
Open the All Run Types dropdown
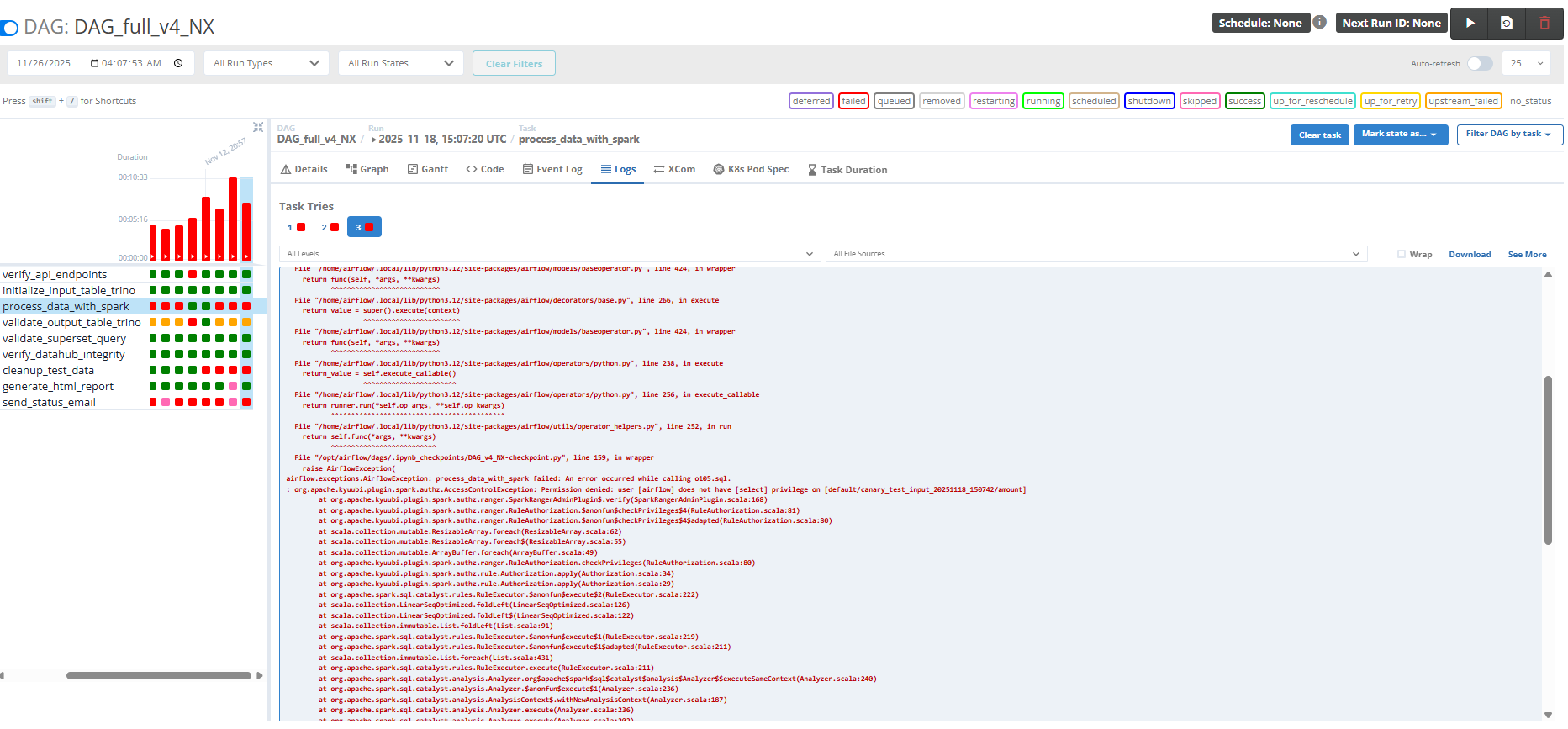coord(266,63)
